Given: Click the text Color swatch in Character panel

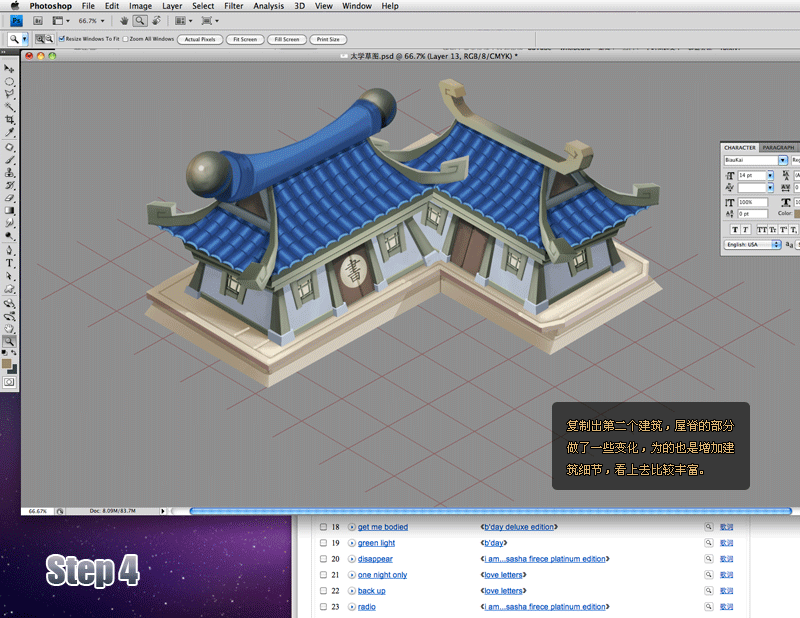Looking at the screenshot, I should coord(797,213).
